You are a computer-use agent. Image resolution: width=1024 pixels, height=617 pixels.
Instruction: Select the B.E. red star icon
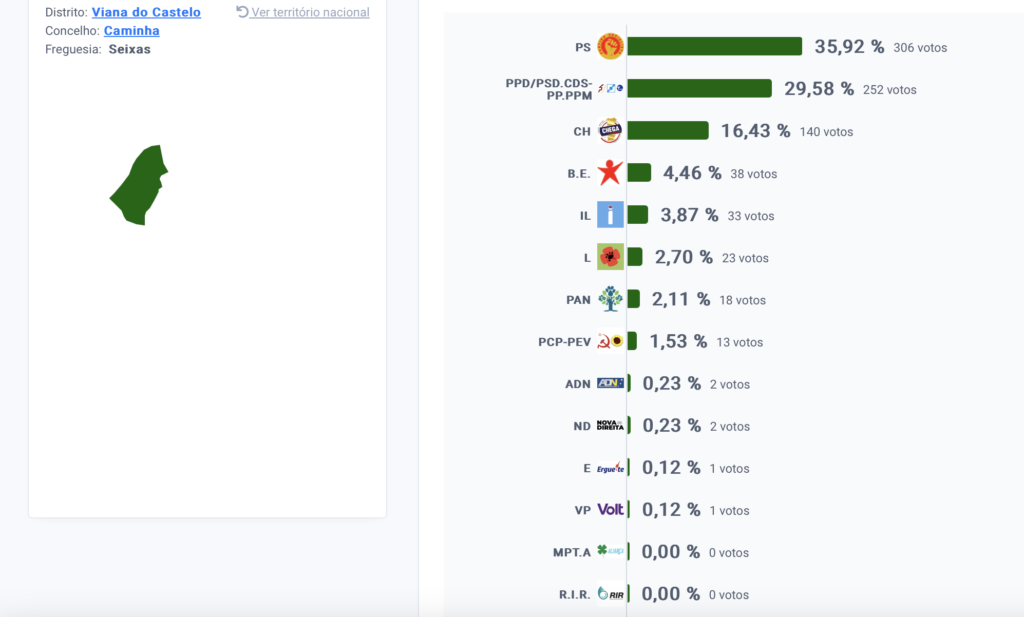pos(611,172)
